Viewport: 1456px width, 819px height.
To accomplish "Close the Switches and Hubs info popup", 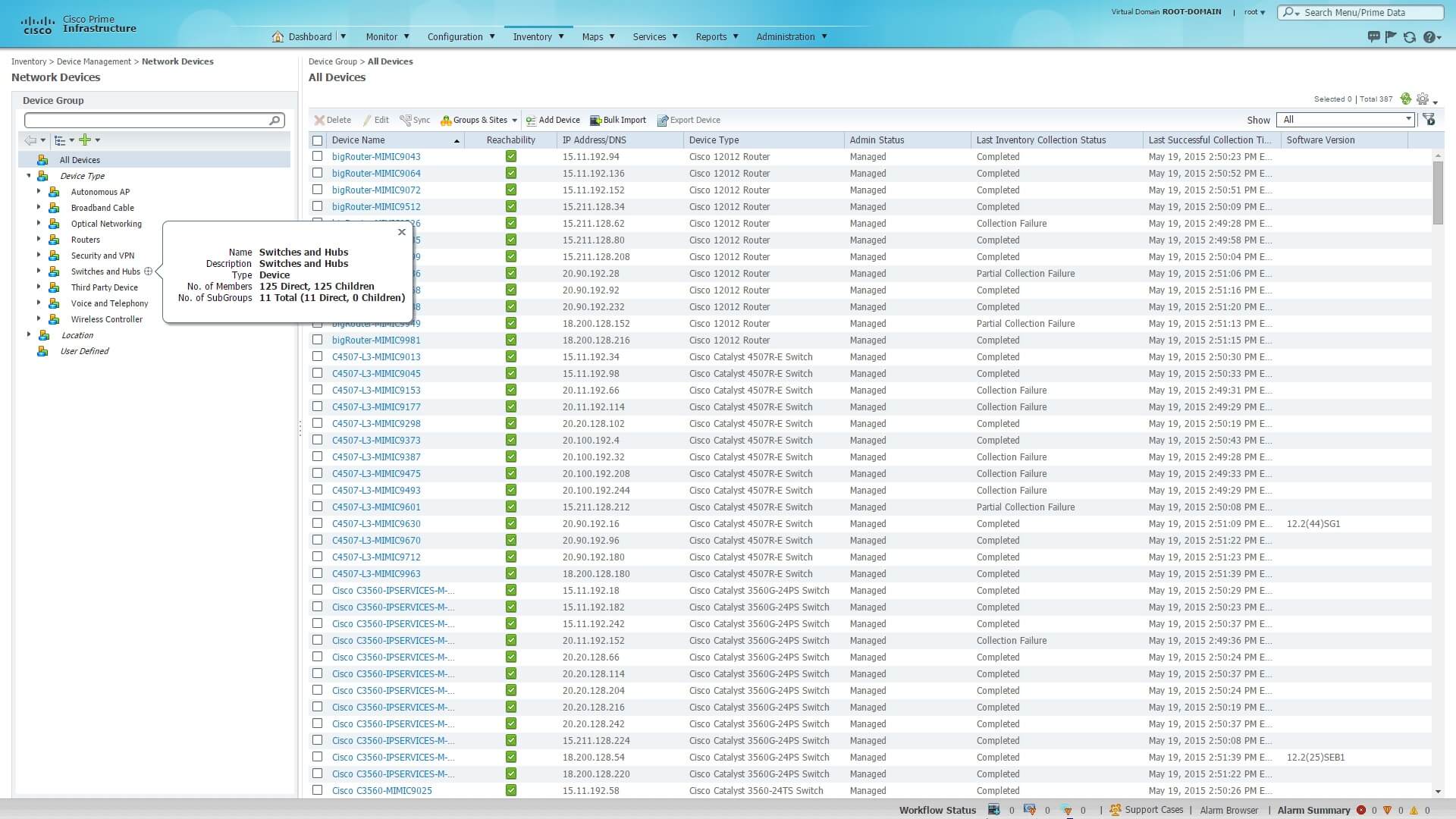I will click(x=402, y=232).
